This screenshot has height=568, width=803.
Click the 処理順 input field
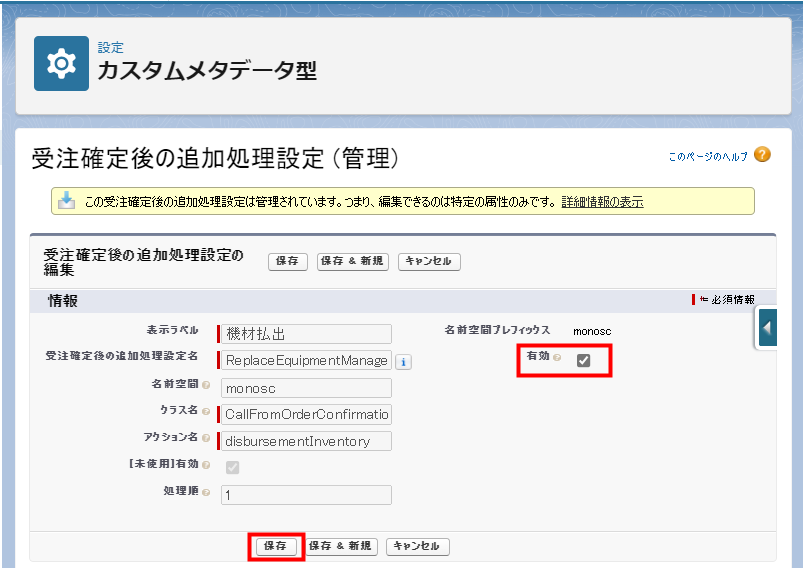[305, 495]
